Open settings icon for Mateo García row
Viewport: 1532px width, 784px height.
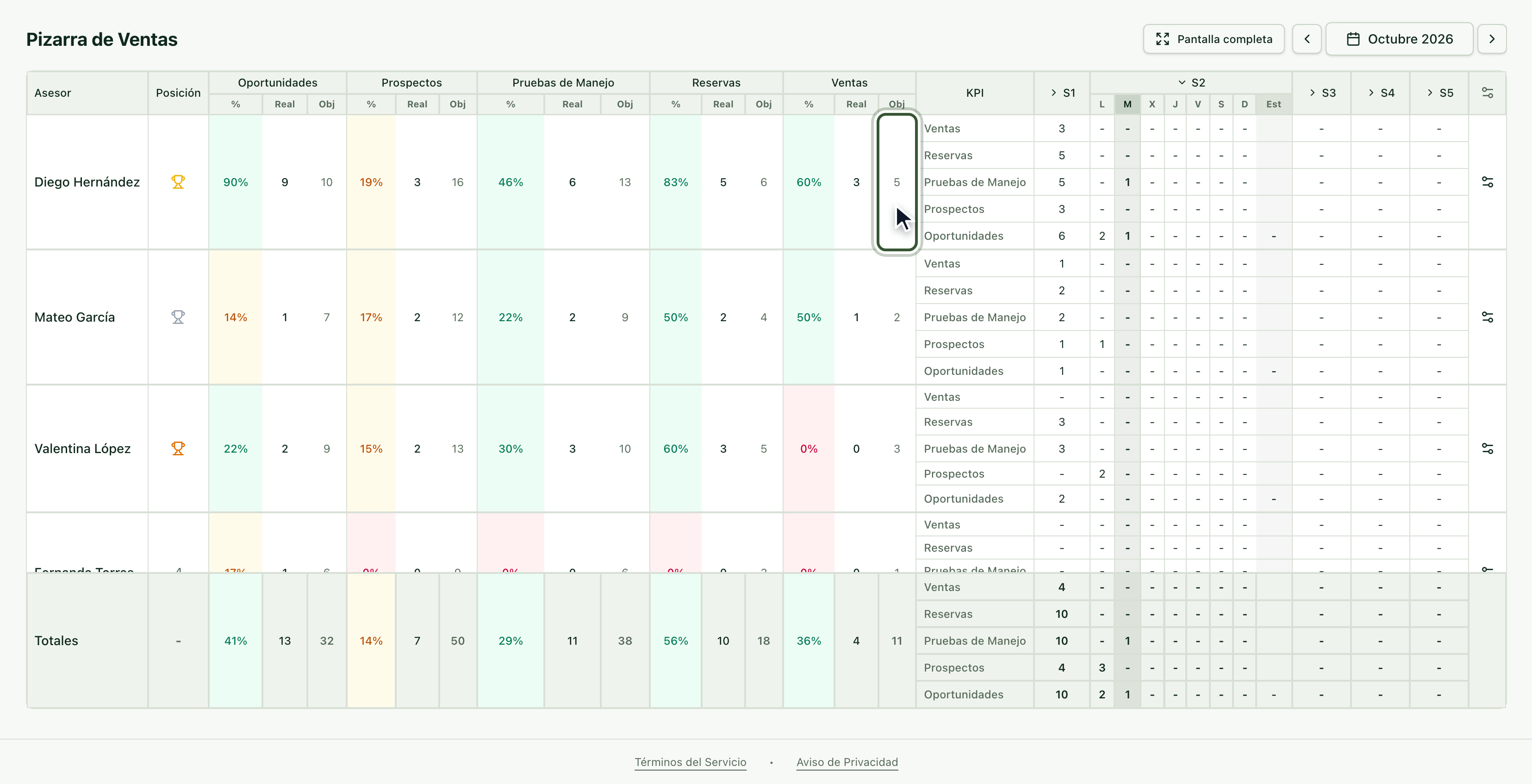click(x=1487, y=317)
